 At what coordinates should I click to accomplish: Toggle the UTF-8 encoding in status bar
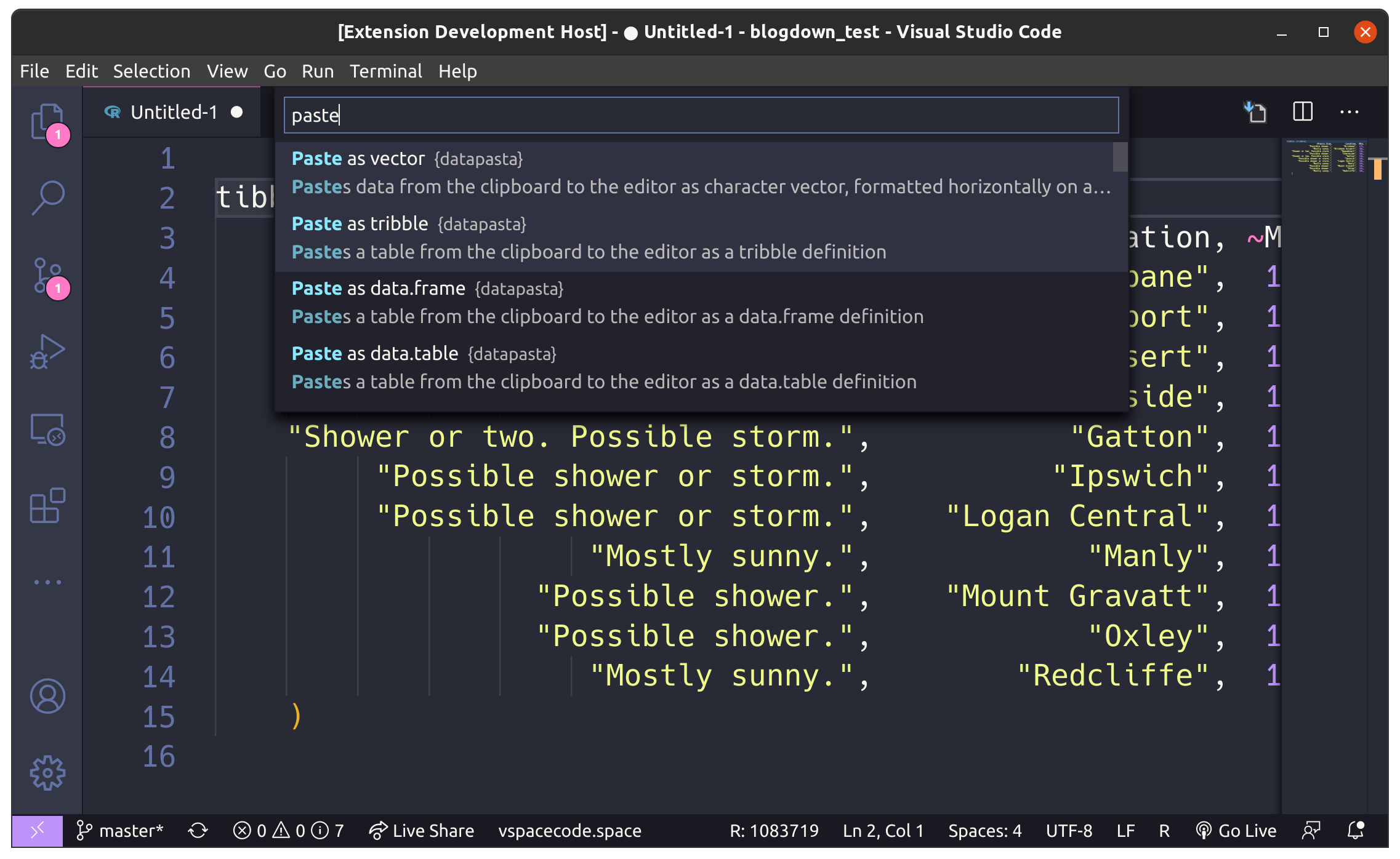pos(1068,829)
